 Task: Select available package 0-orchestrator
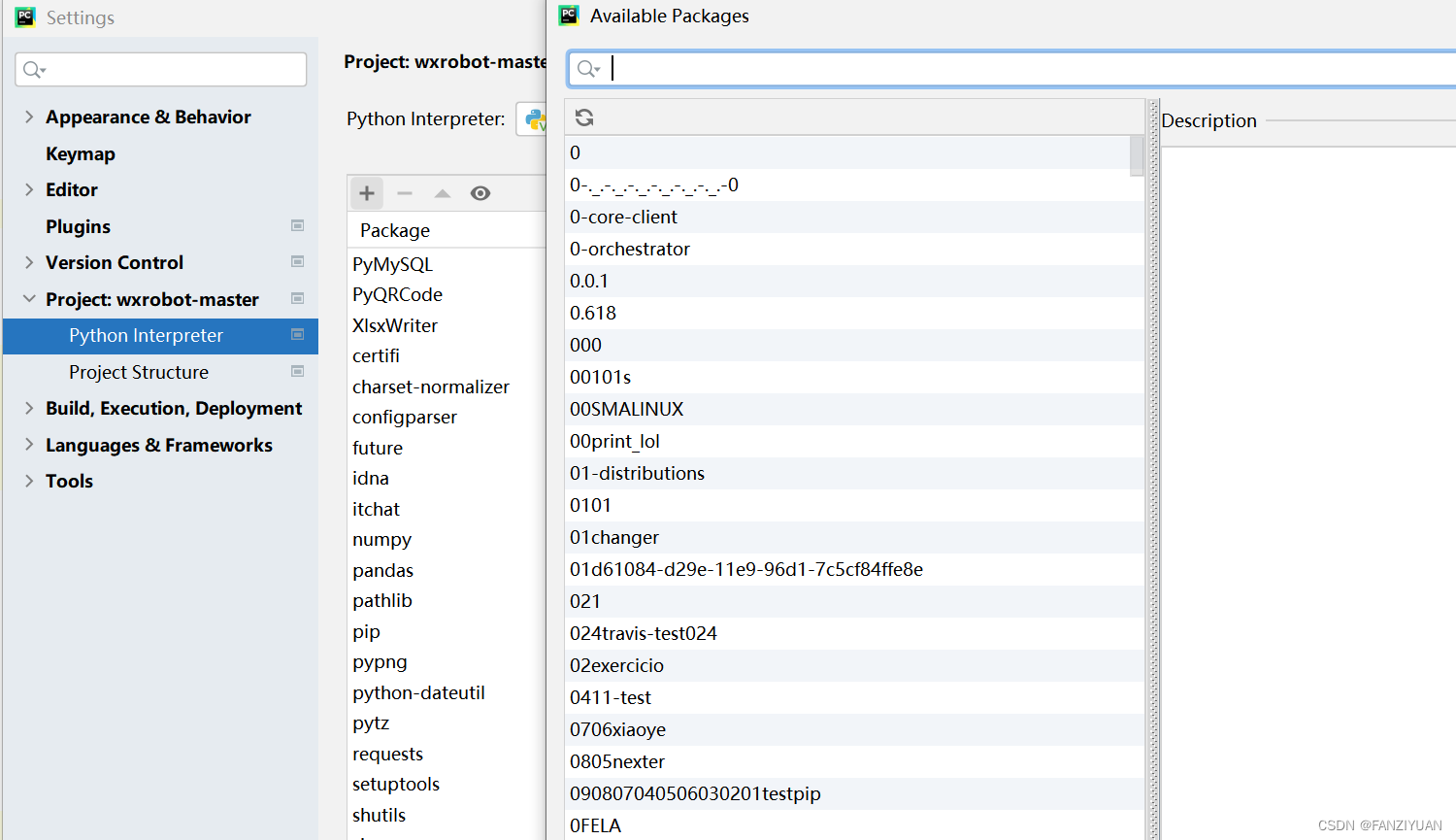pos(855,249)
